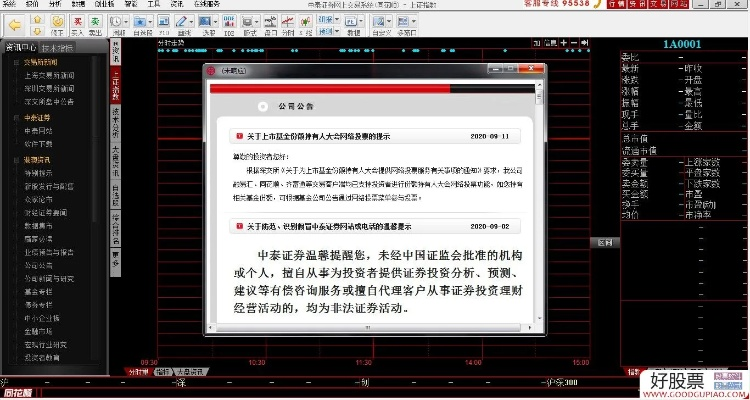Click the 区间 button beside the chart
Screen dimensions: 750x400
point(605,243)
